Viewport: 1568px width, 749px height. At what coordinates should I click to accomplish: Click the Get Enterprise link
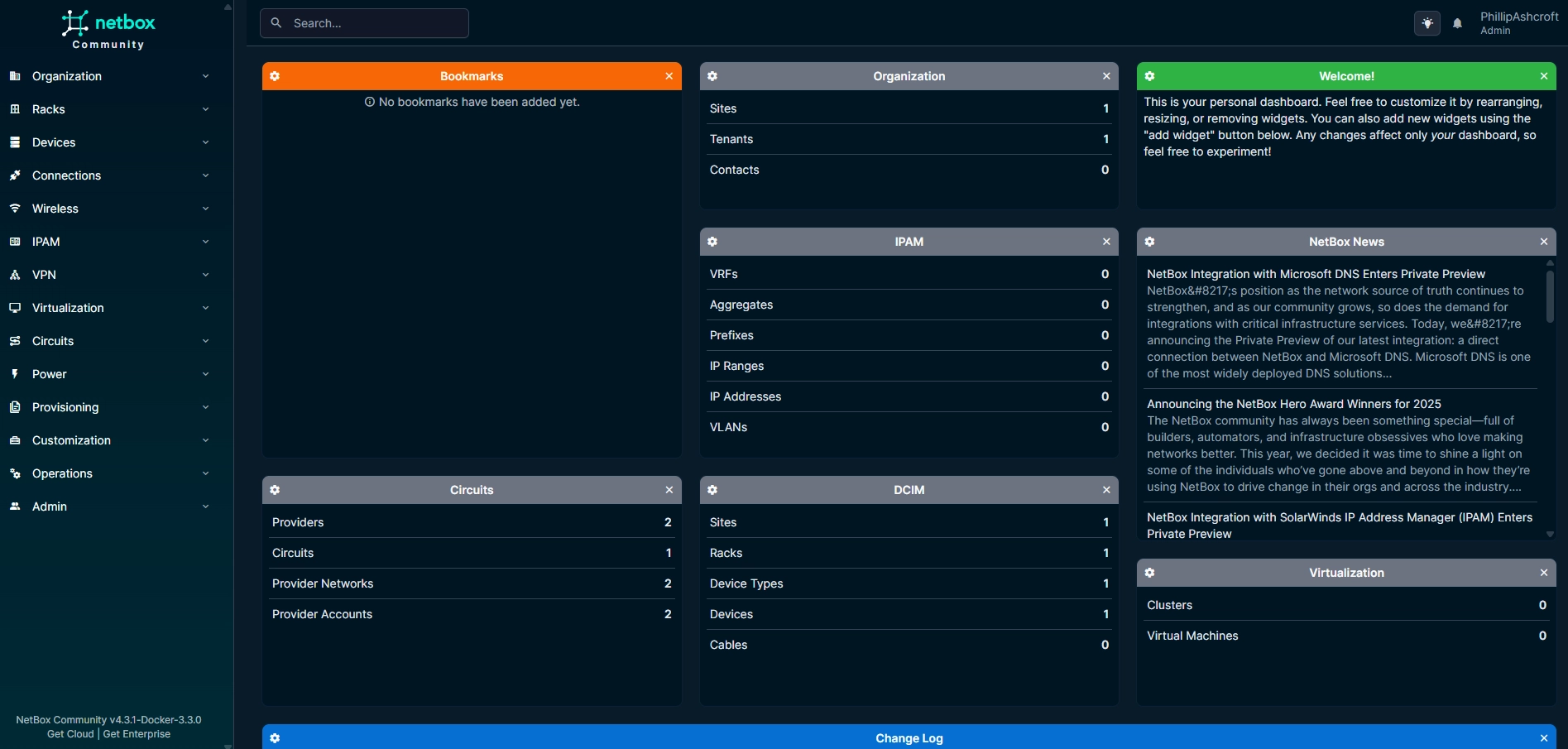pyautogui.click(x=137, y=734)
